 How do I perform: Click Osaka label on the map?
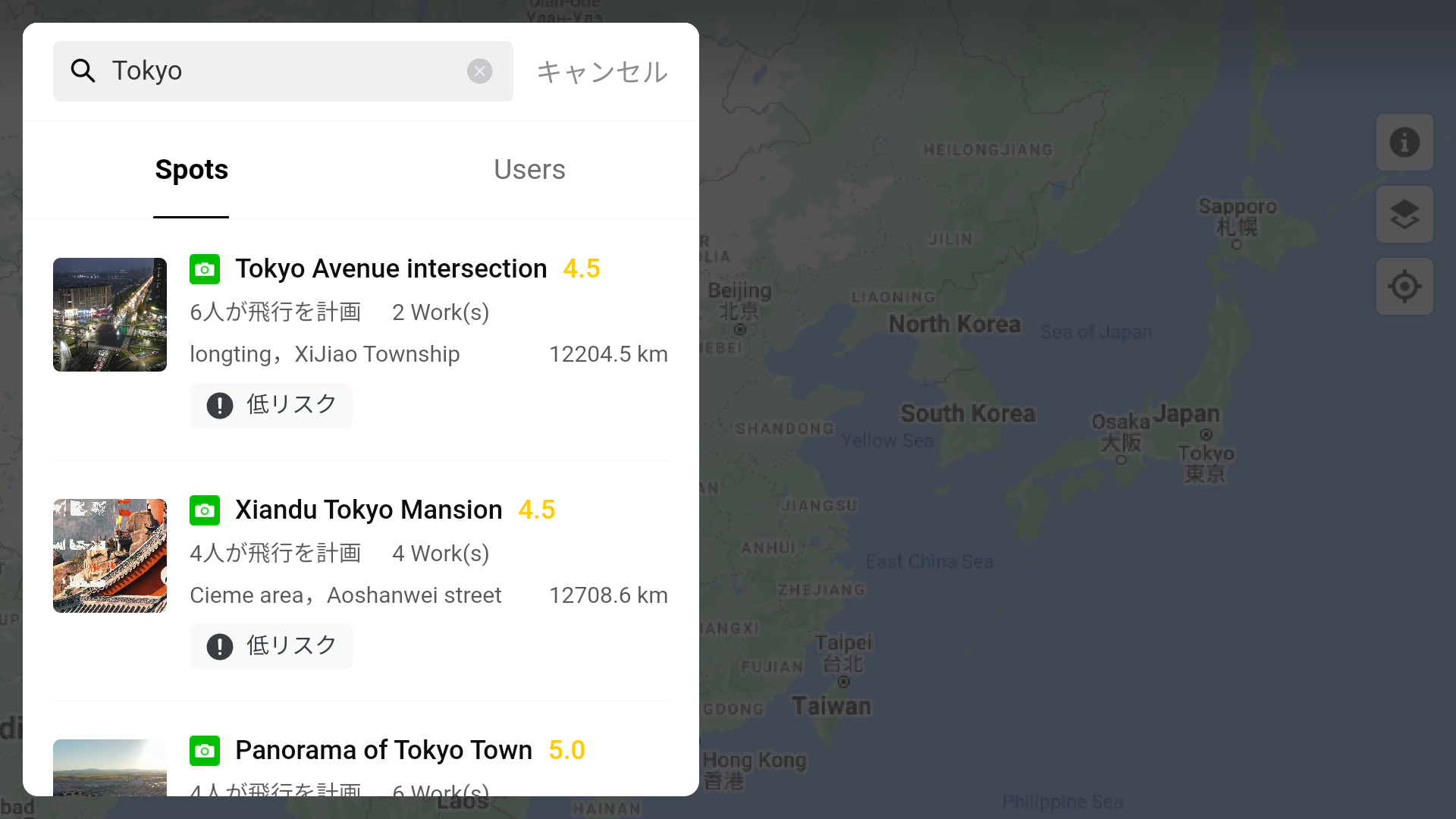coord(1121,431)
